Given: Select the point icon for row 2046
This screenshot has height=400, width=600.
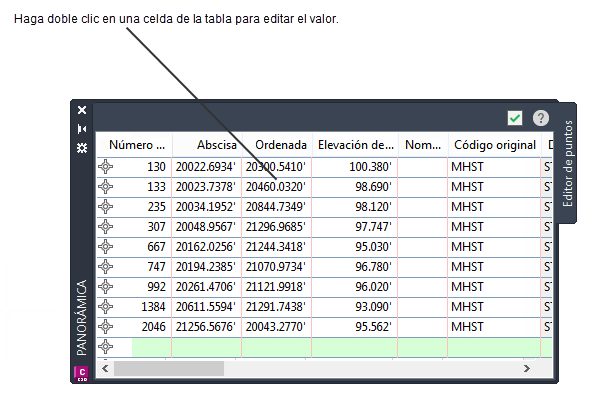Looking at the screenshot, I should click(106, 327).
